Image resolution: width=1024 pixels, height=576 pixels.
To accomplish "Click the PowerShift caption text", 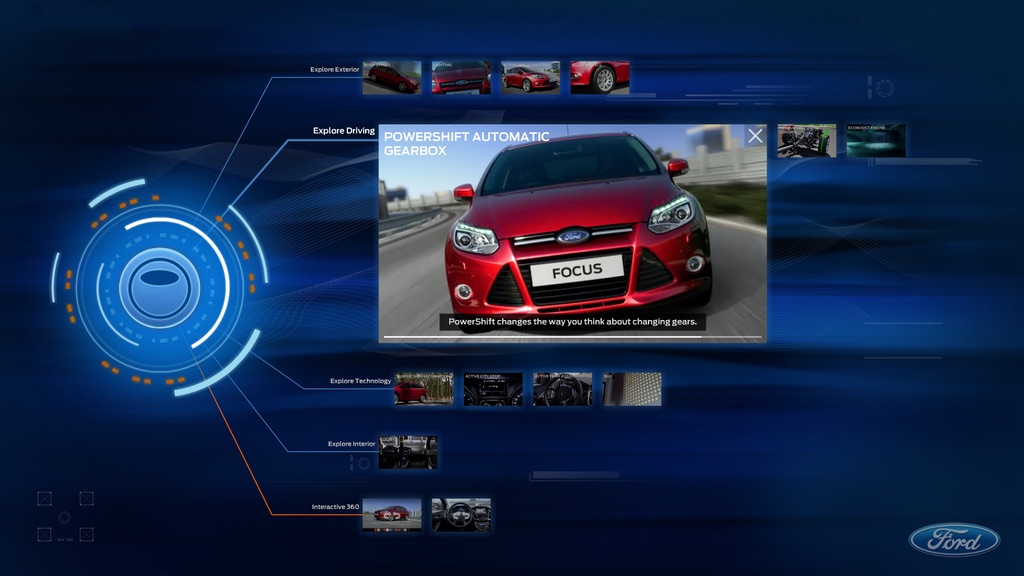I will tap(572, 321).
